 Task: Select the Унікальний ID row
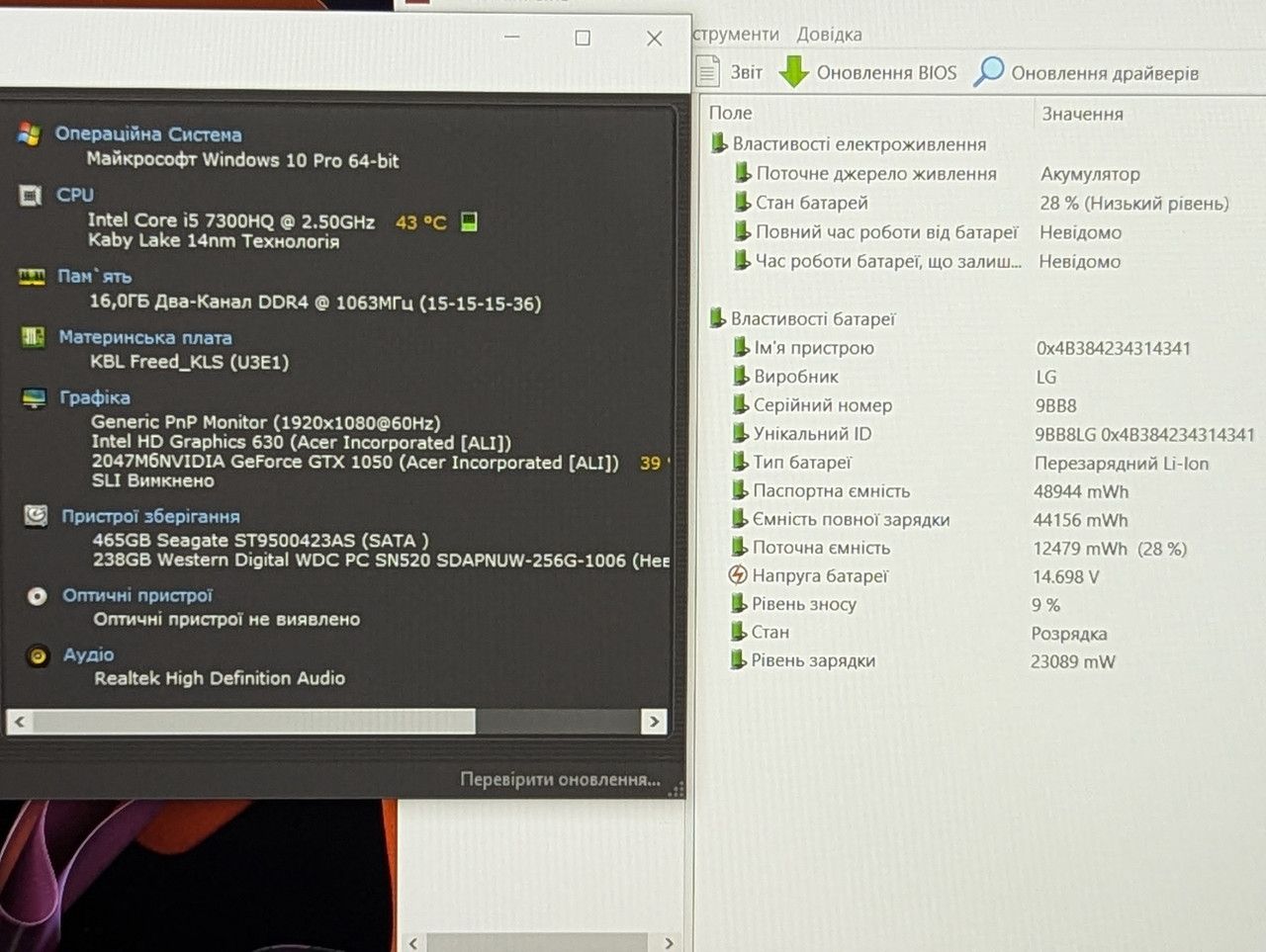coord(802,434)
